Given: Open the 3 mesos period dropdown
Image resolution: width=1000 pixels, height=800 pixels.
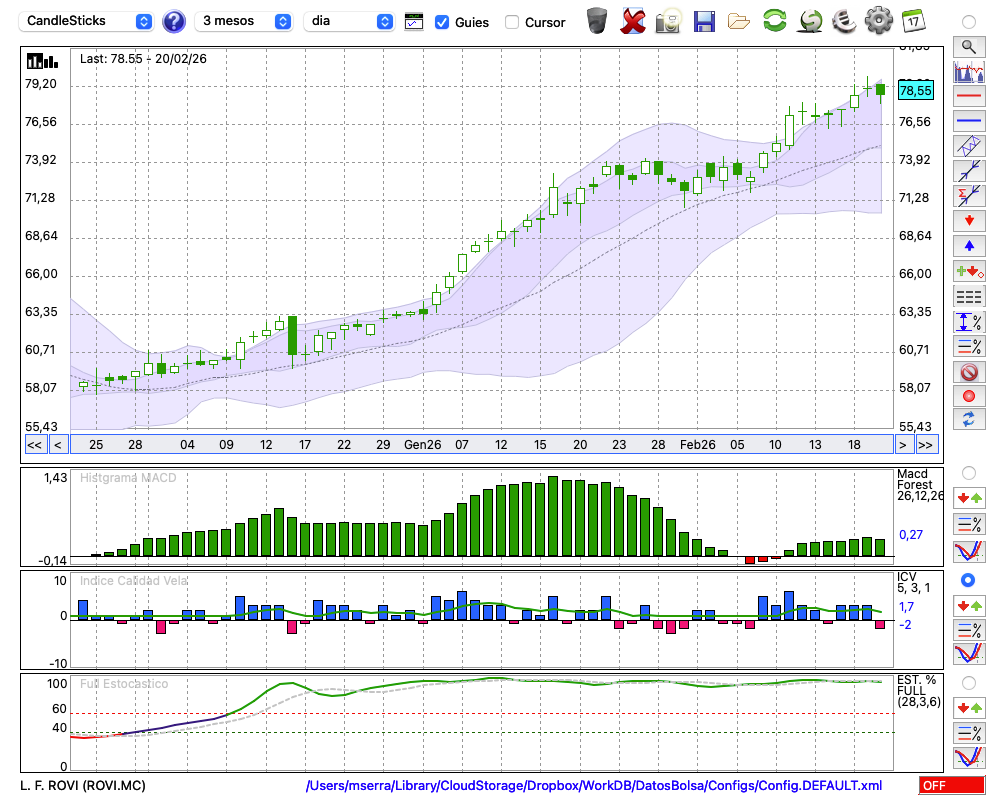Looking at the screenshot, I should pos(244,21).
